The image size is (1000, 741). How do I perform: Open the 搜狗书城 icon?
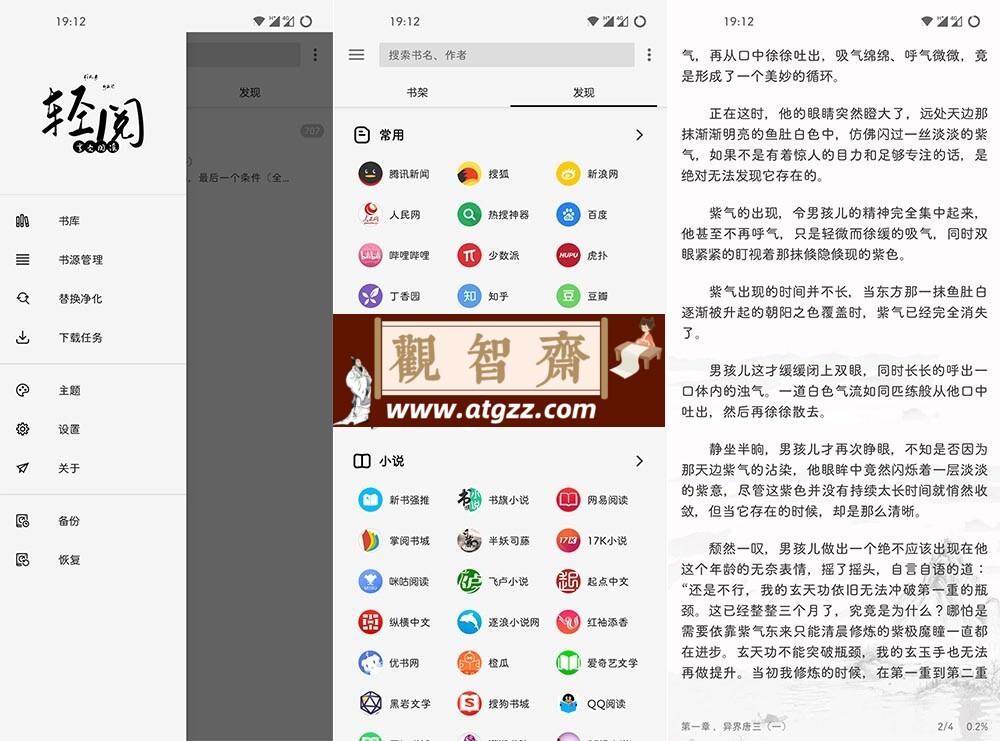(x=469, y=704)
